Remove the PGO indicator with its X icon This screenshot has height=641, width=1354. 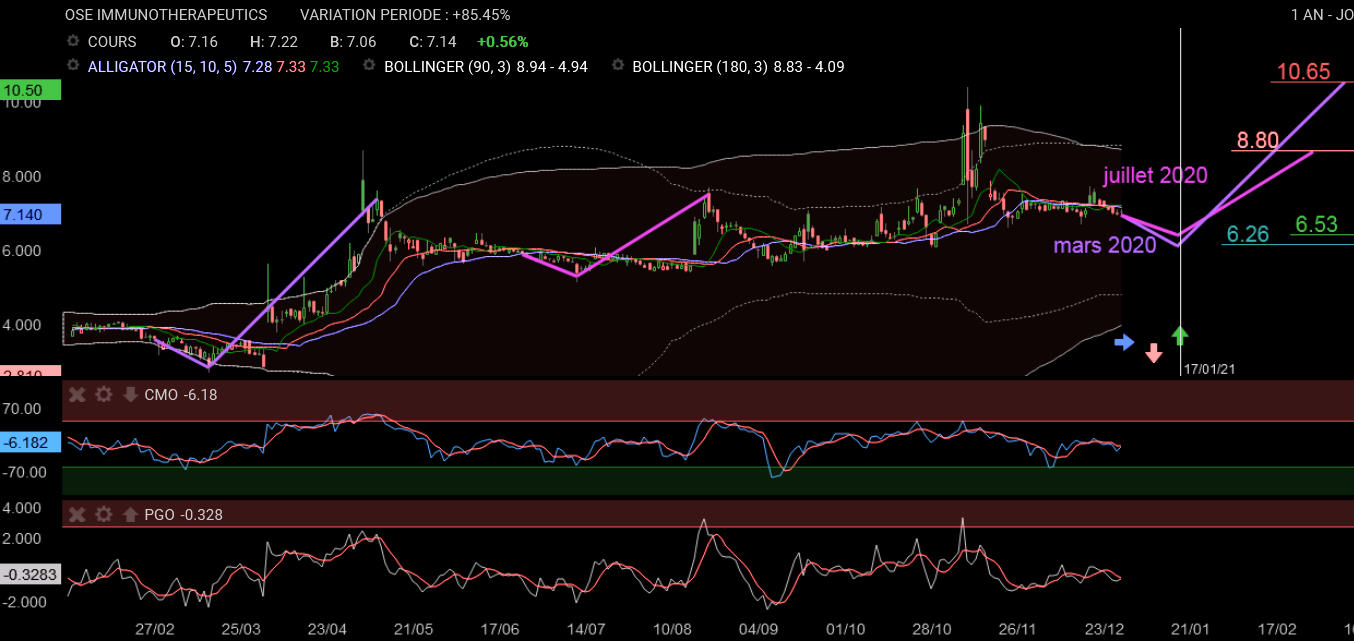[x=77, y=515]
